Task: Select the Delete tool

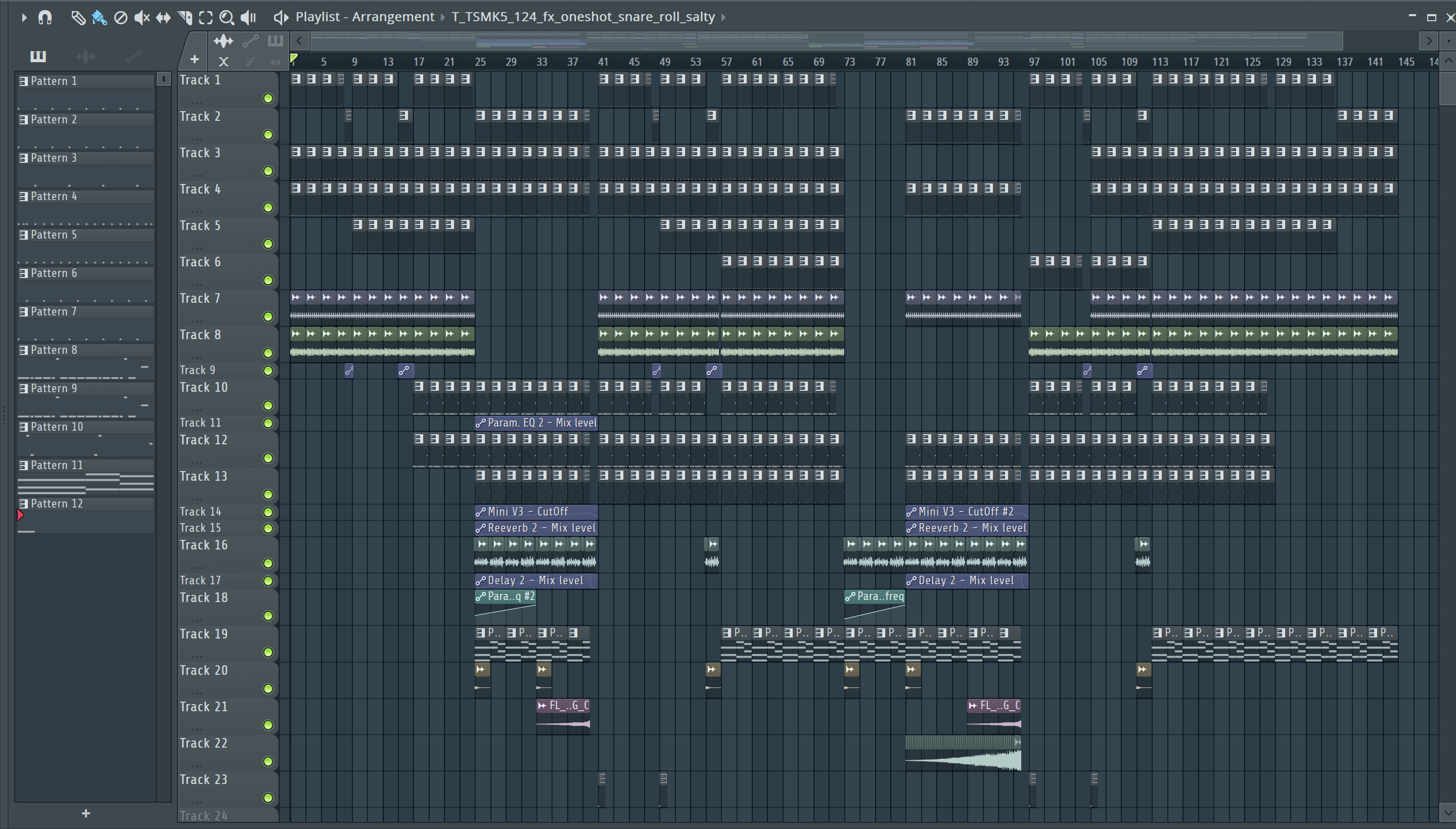Action: click(x=120, y=18)
